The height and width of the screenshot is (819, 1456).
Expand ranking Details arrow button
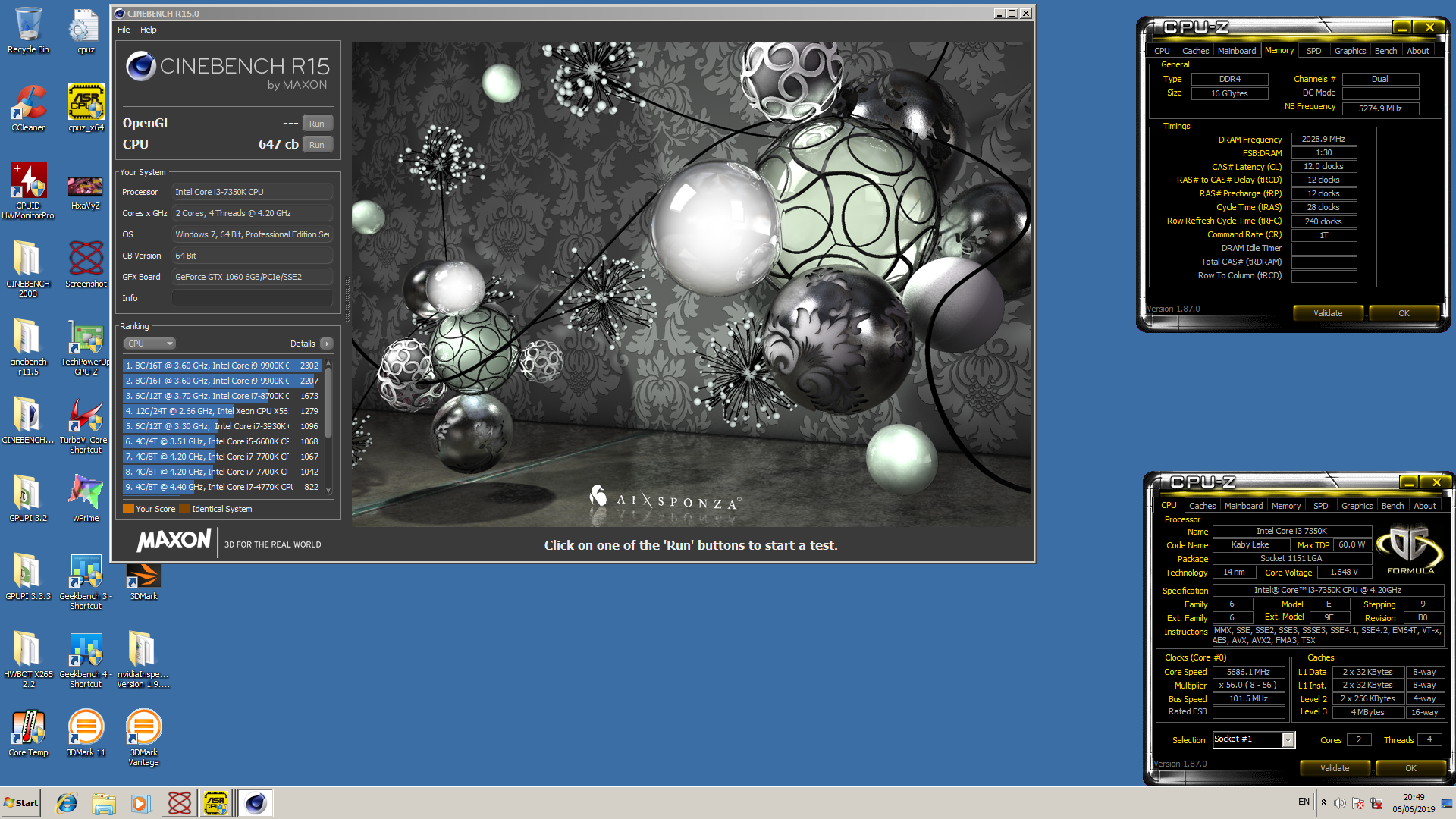click(327, 344)
